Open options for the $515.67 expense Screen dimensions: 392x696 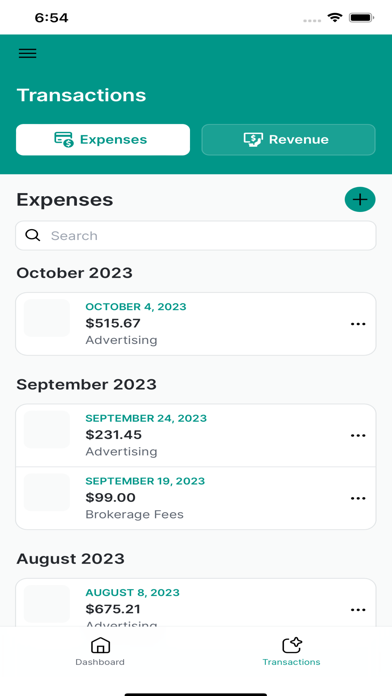[x=358, y=324]
